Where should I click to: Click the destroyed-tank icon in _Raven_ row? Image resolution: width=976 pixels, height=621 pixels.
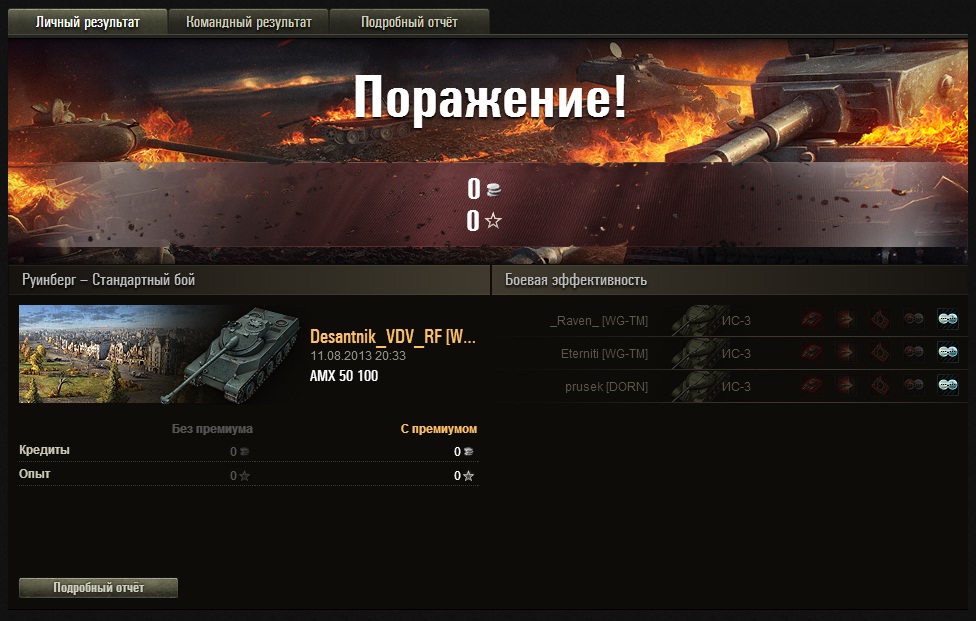click(x=812, y=319)
